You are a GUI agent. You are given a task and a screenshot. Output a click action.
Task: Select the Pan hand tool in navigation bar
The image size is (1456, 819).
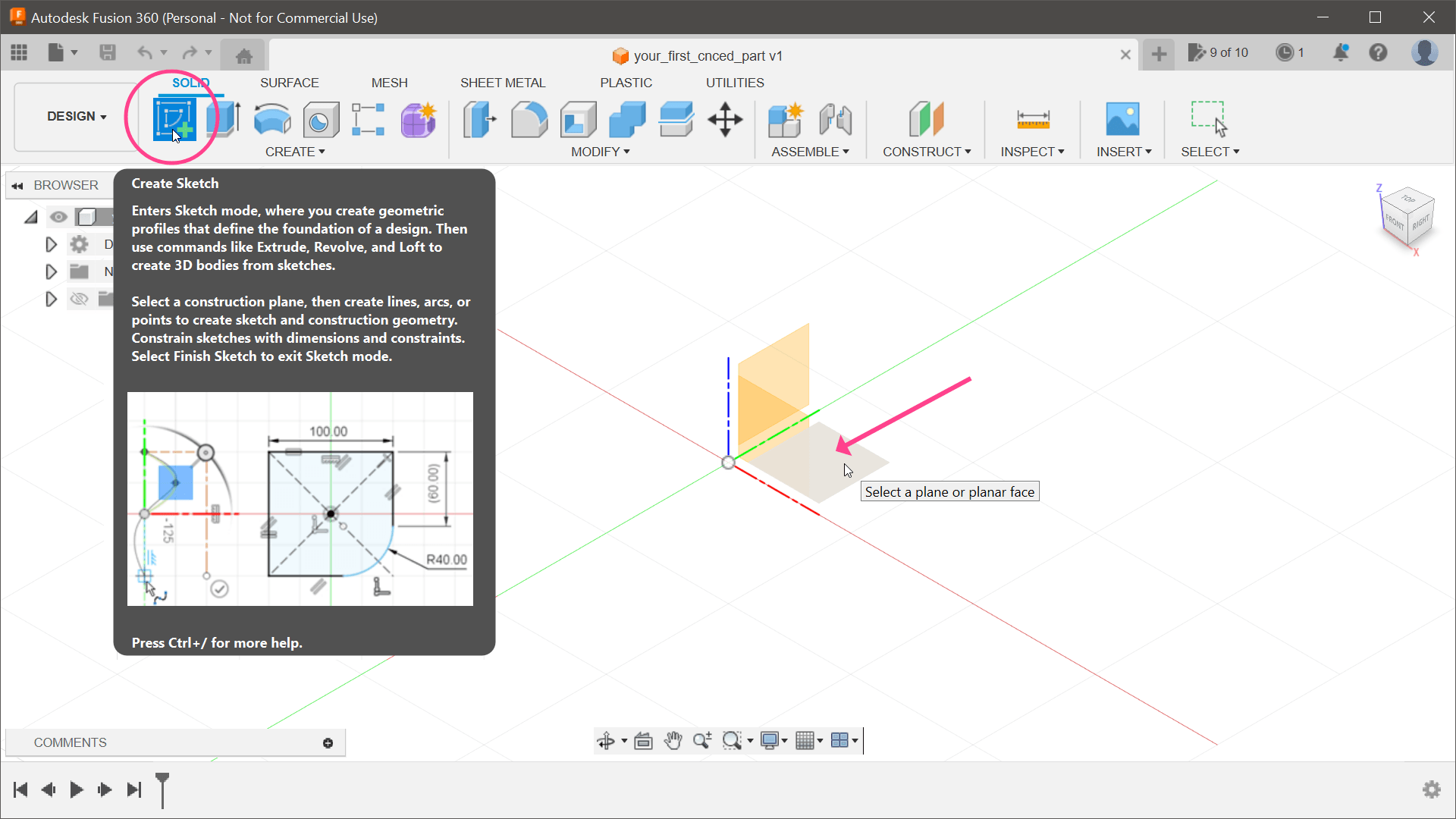tap(673, 741)
